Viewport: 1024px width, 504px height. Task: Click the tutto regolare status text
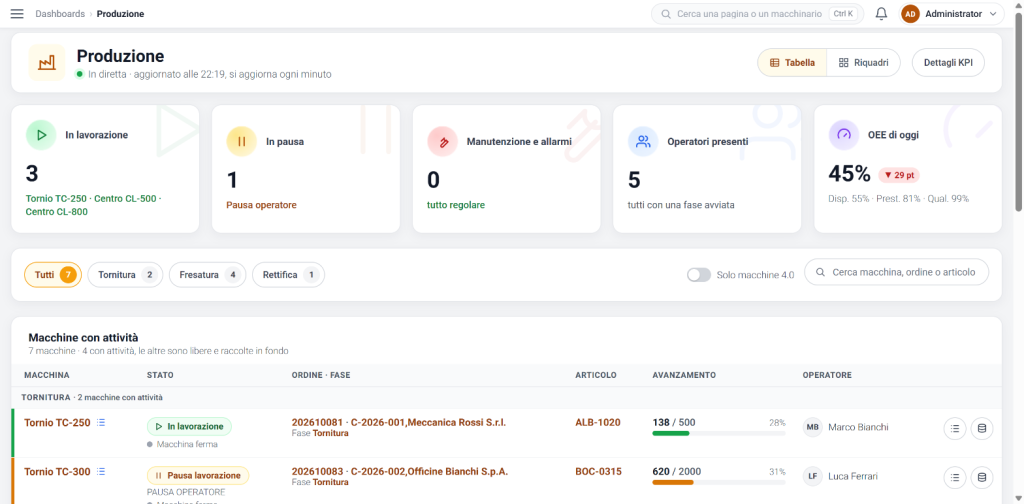(456, 205)
